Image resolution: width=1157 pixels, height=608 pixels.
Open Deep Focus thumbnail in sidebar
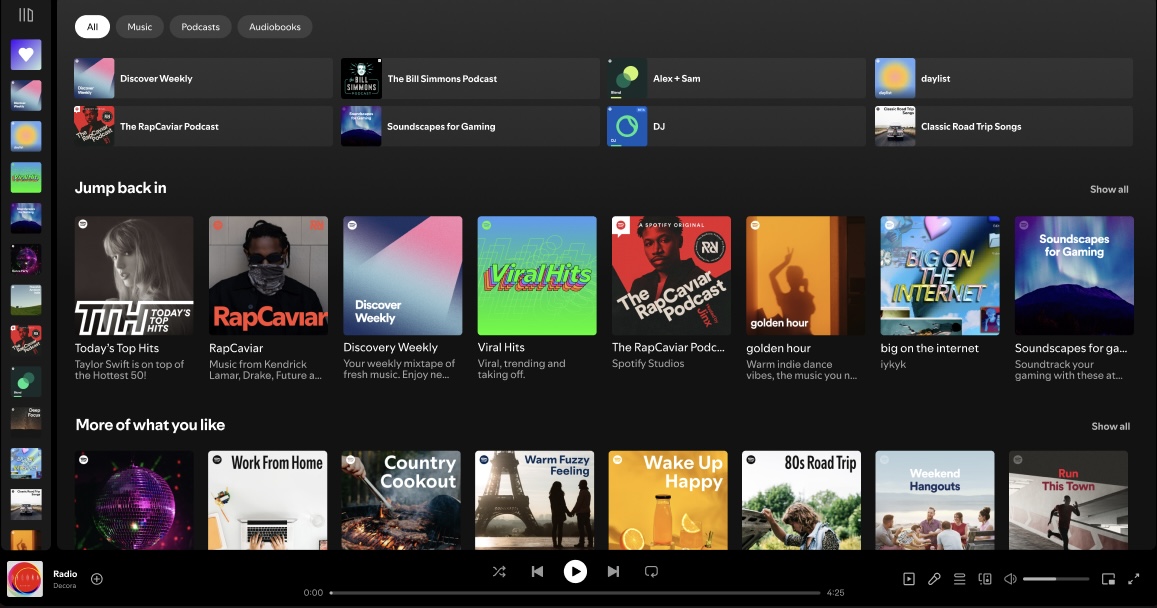pyautogui.click(x=26, y=418)
